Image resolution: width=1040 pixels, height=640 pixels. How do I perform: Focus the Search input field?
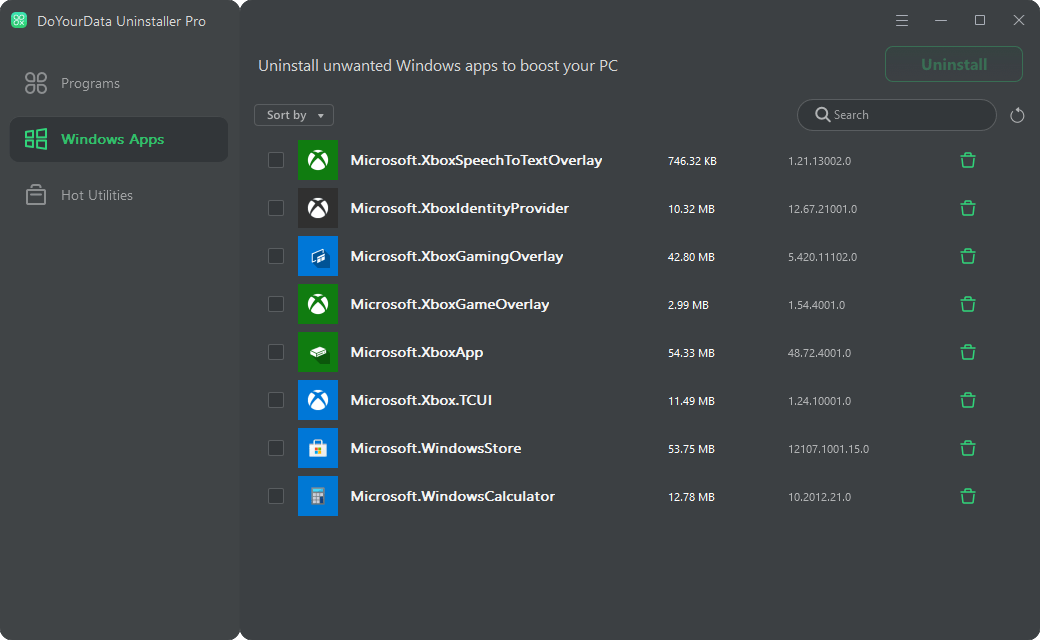[x=897, y=115]
